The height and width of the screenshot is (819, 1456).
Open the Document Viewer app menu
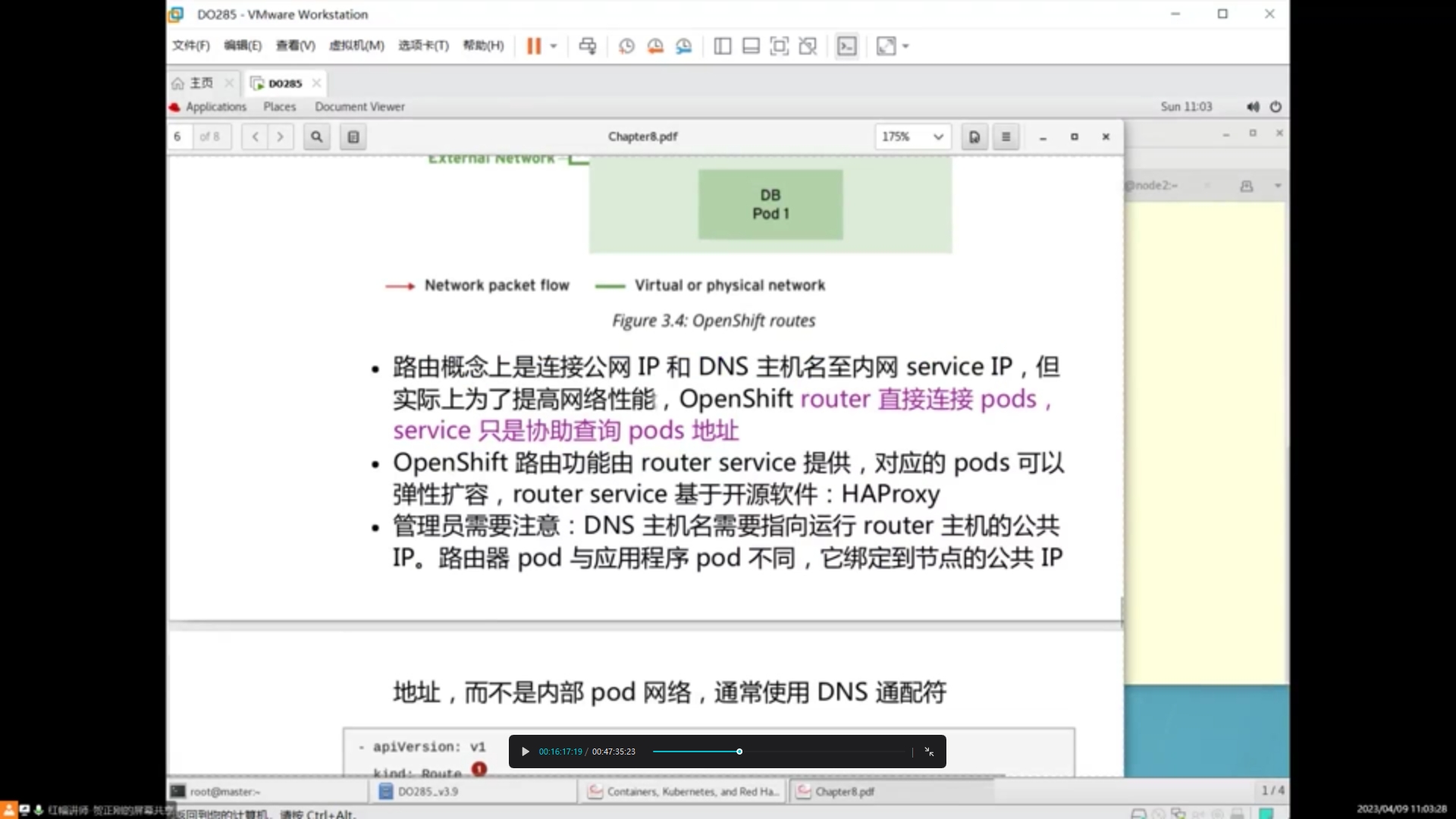click(x=359, y=107)
